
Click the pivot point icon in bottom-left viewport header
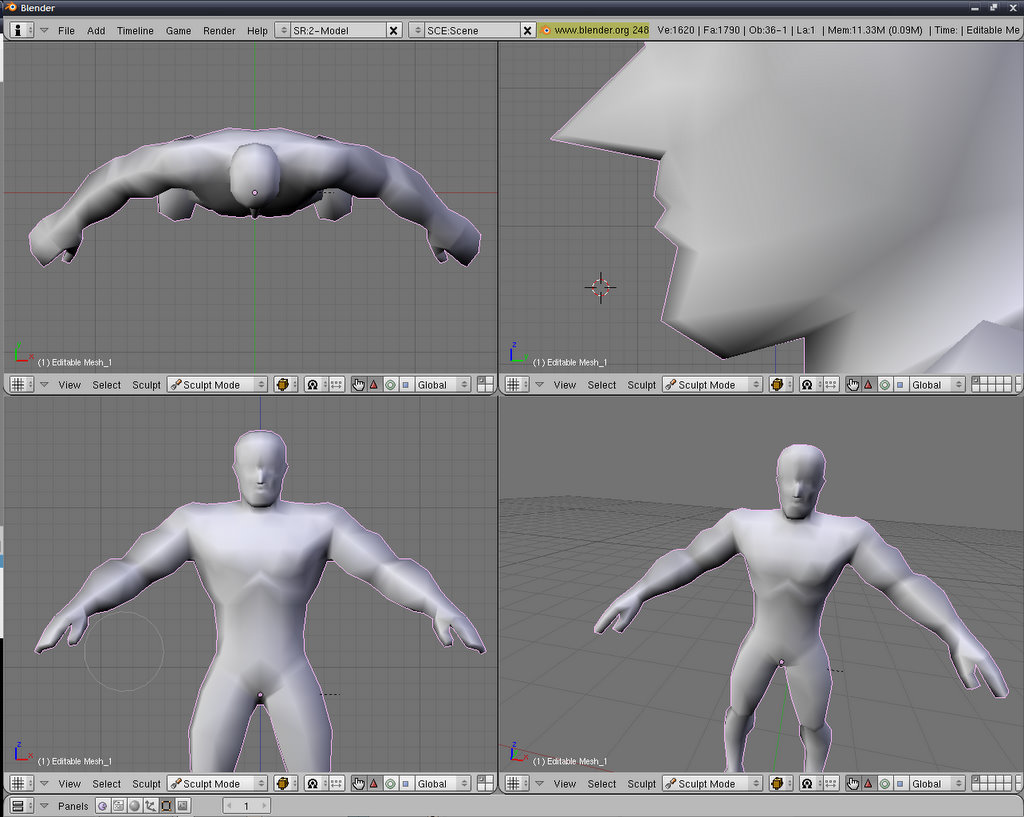312,784
